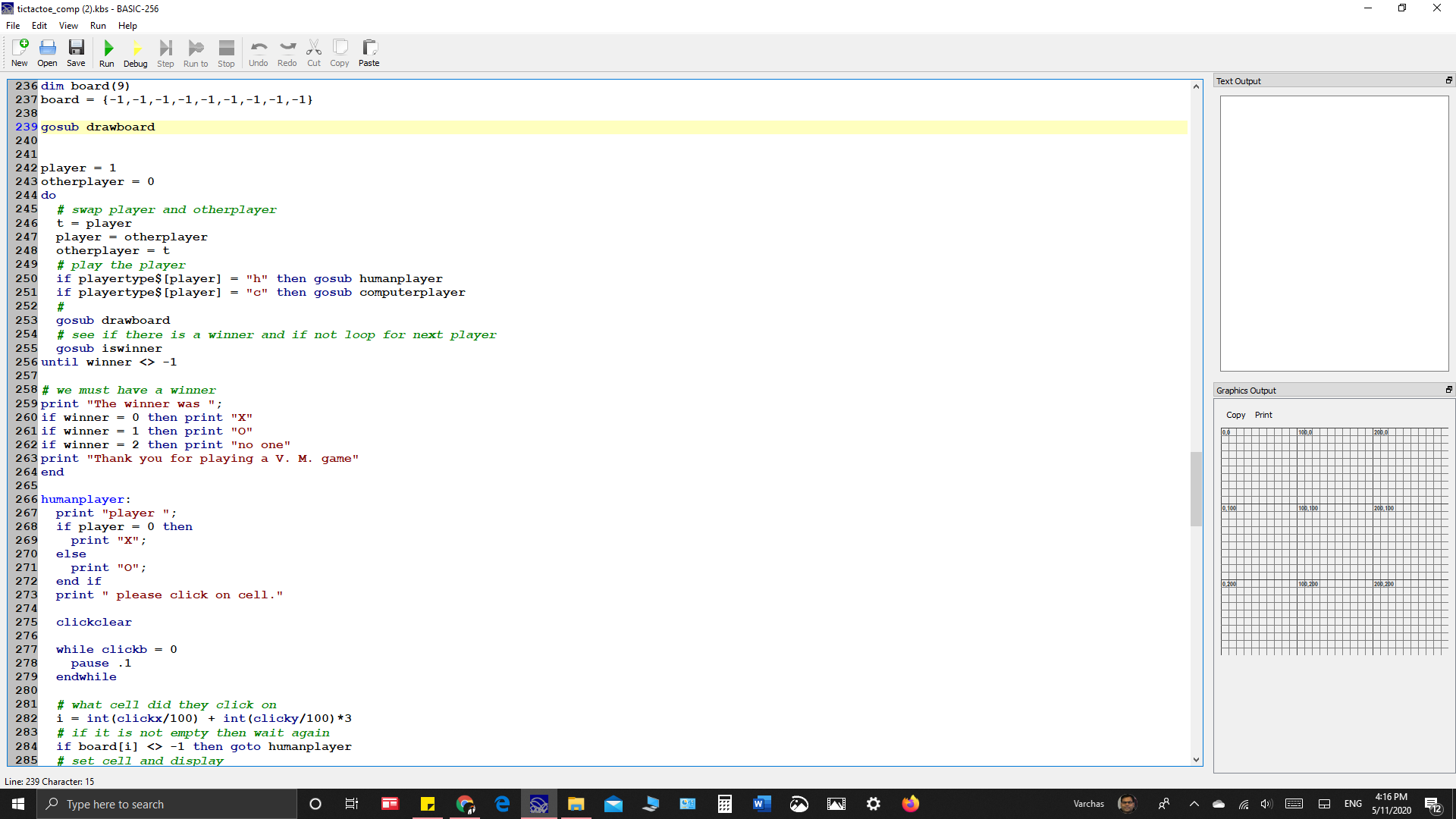Click Copy in Graphics Output panel

[1235, 415]
